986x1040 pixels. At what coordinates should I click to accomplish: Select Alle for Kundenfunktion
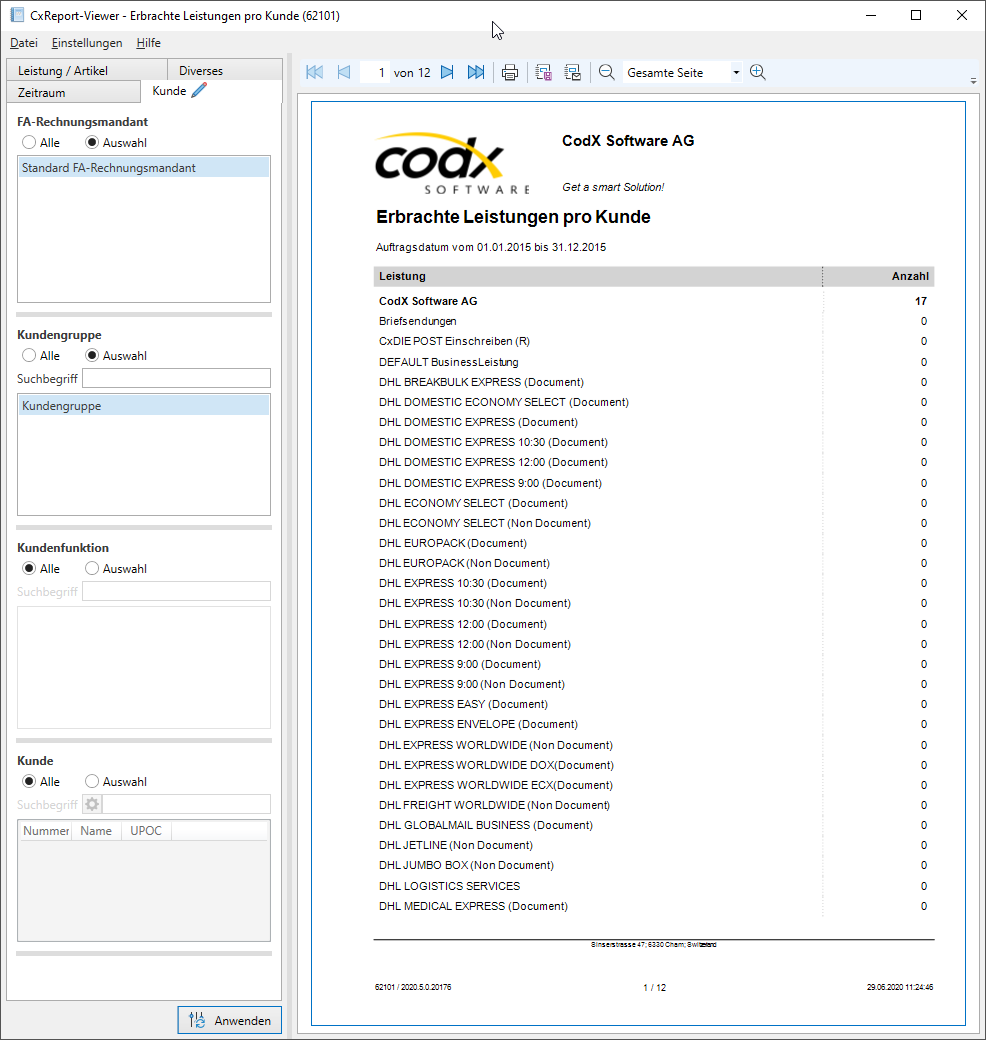pos(41,568)
